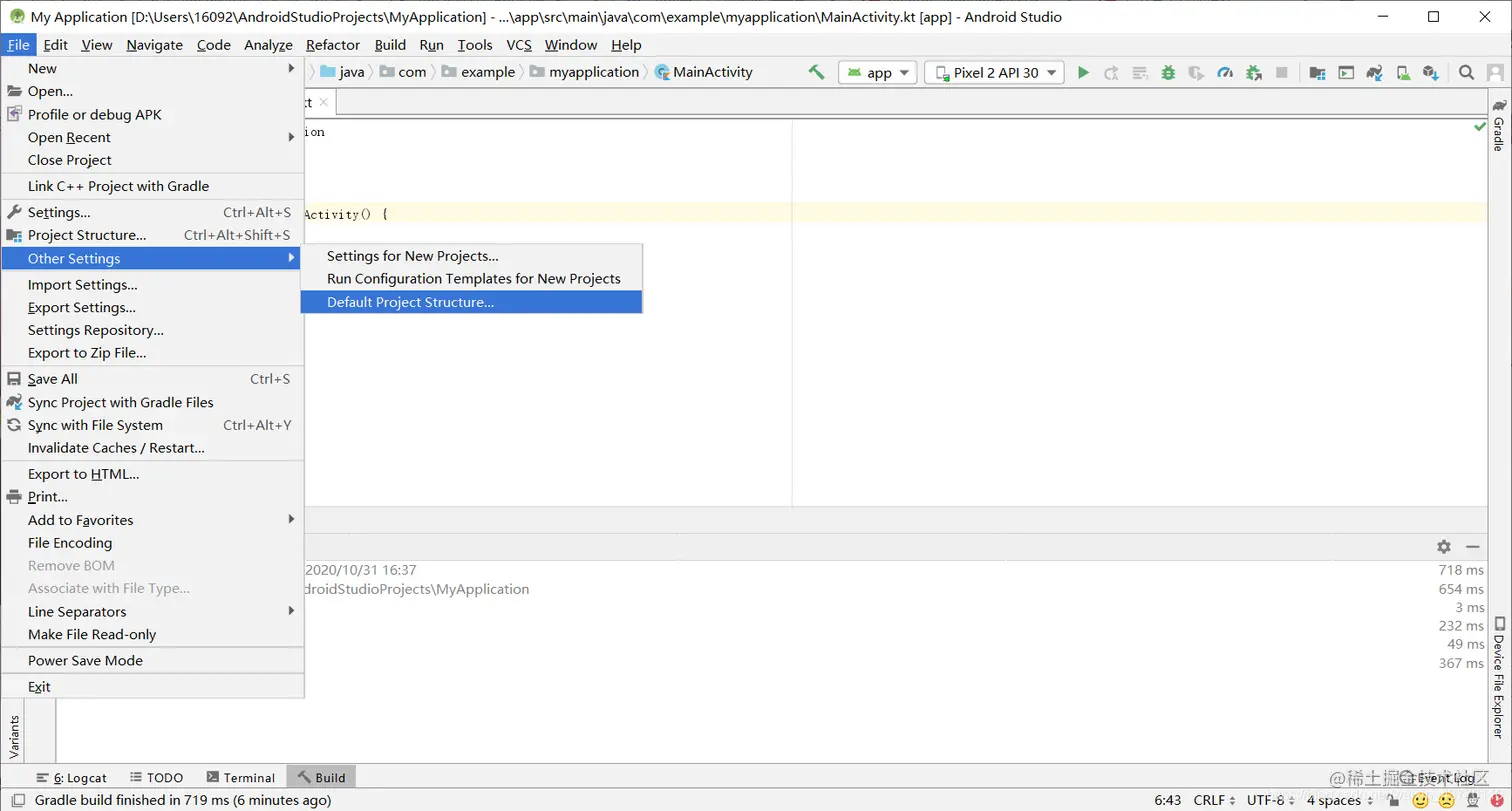The width and height of the screenshot is (1512, 811).
Task: Click the red error indicator in status bar
Action: pyautogui.click(x=1496, y=800)
